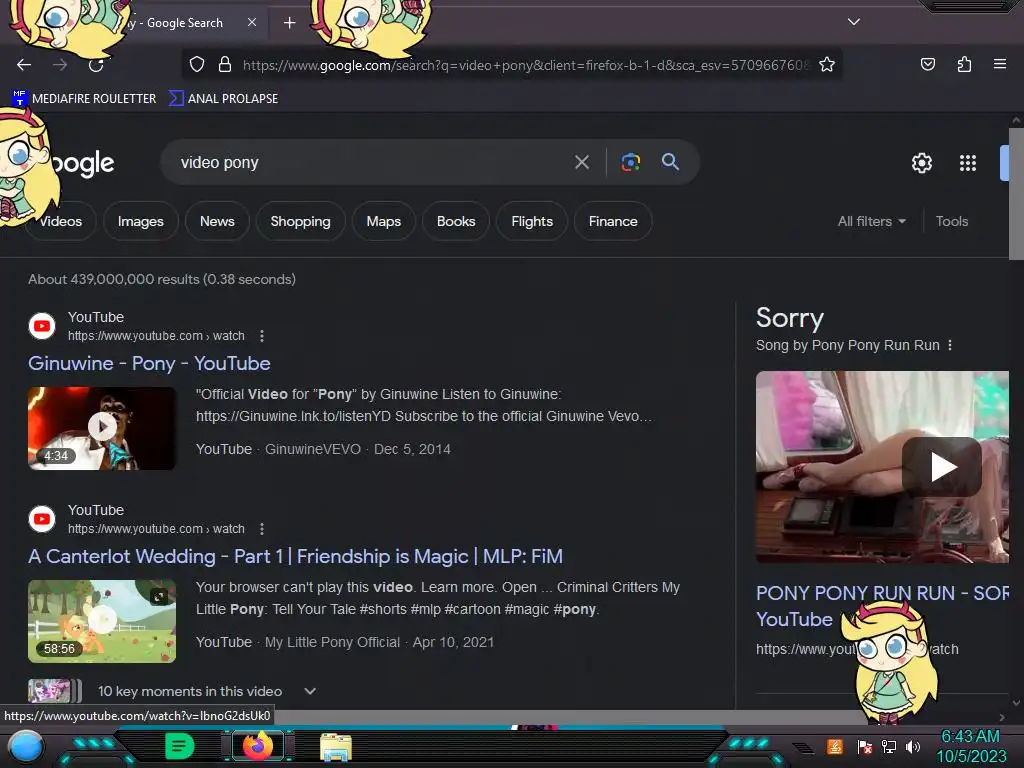Open the Start orb on the taskbar
1024x768 pixels.
click(x=26, y=747)
